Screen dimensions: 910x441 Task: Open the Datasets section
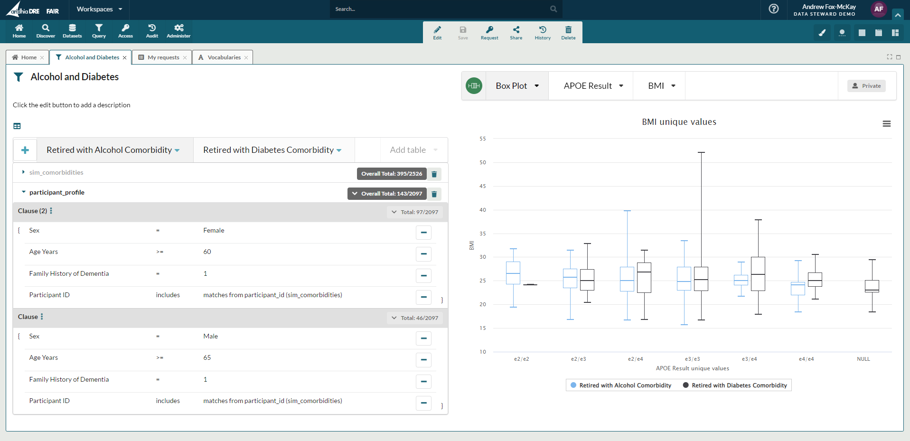(x=72, y=31)
